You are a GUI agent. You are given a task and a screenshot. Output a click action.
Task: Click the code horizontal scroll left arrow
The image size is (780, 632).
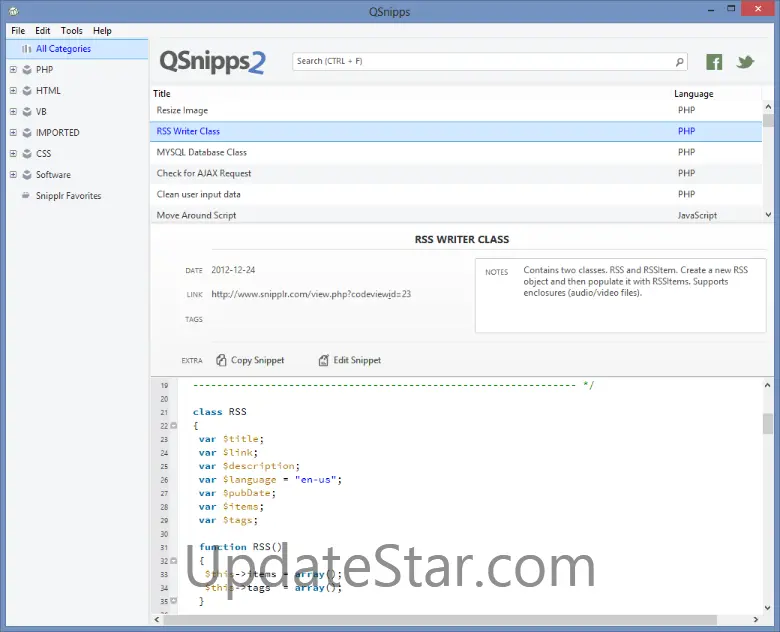click(157, 620)
